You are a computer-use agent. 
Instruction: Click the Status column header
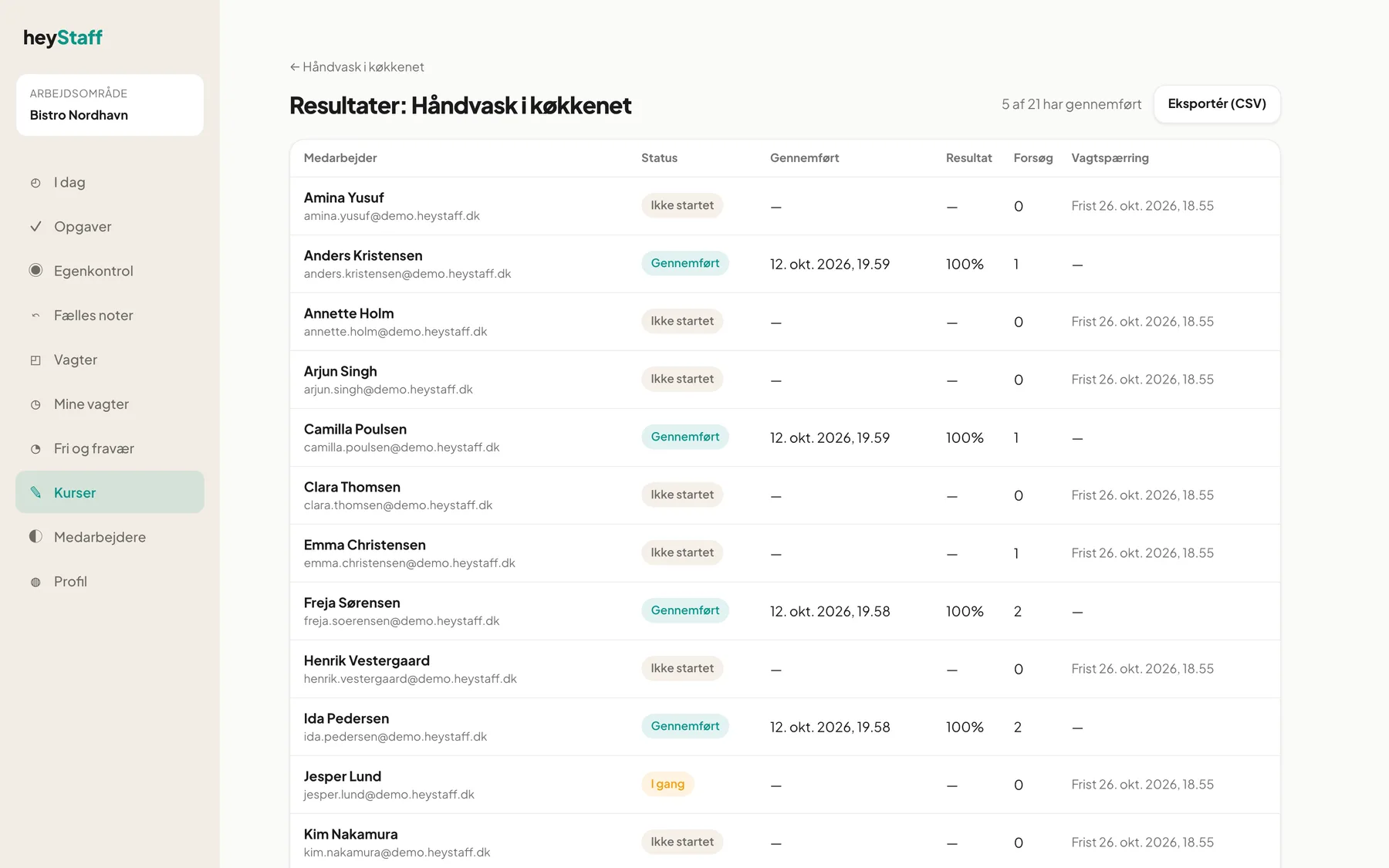659,158
